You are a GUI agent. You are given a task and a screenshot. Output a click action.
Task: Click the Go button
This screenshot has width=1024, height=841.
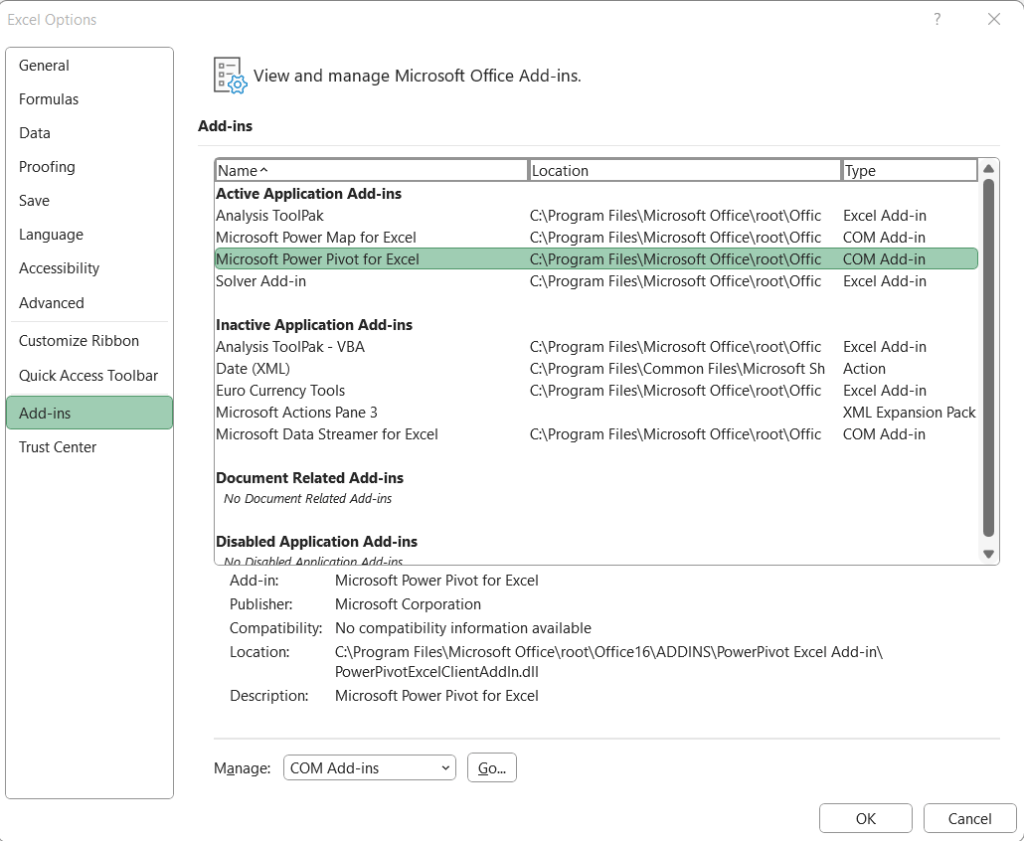pyautogui.click(x=491, y=767)
